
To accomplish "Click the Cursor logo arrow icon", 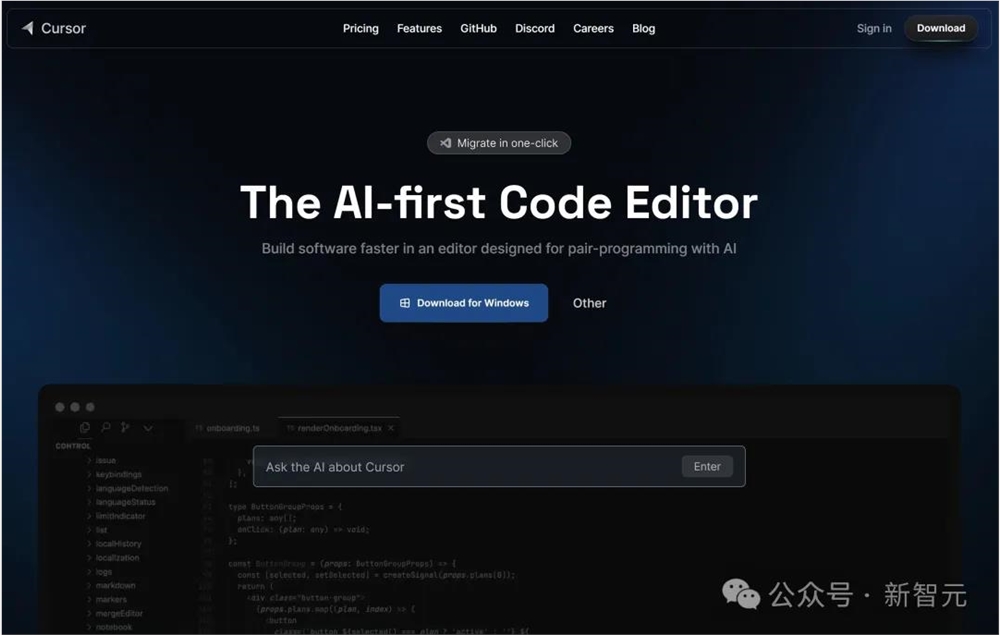I will (x=27, y=28).
